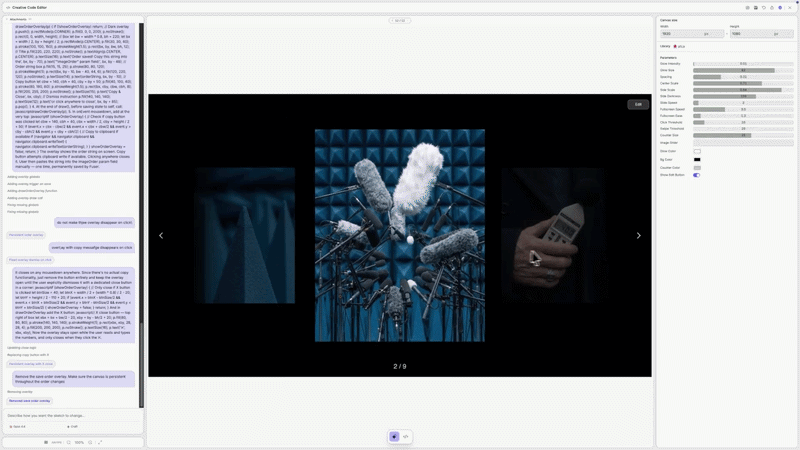
Task: Click the 2 / 9 image counter
Action: (x=399, y=366)
